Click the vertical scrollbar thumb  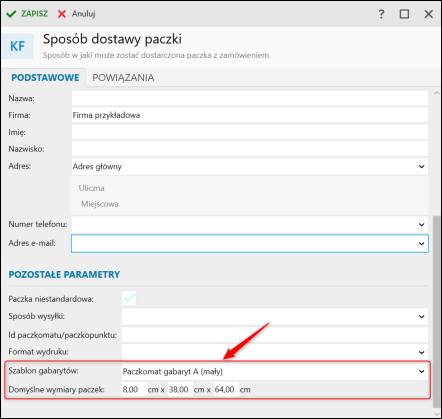pyautogui.click(x=436, y=311)
